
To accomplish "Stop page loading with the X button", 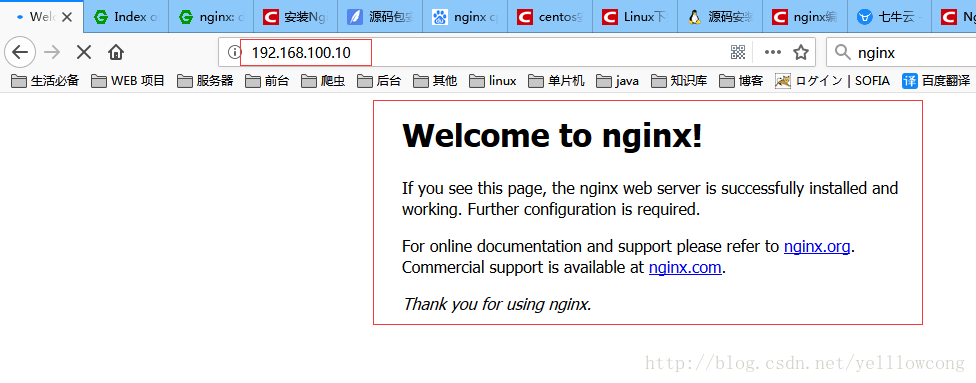I will point(84,52).
